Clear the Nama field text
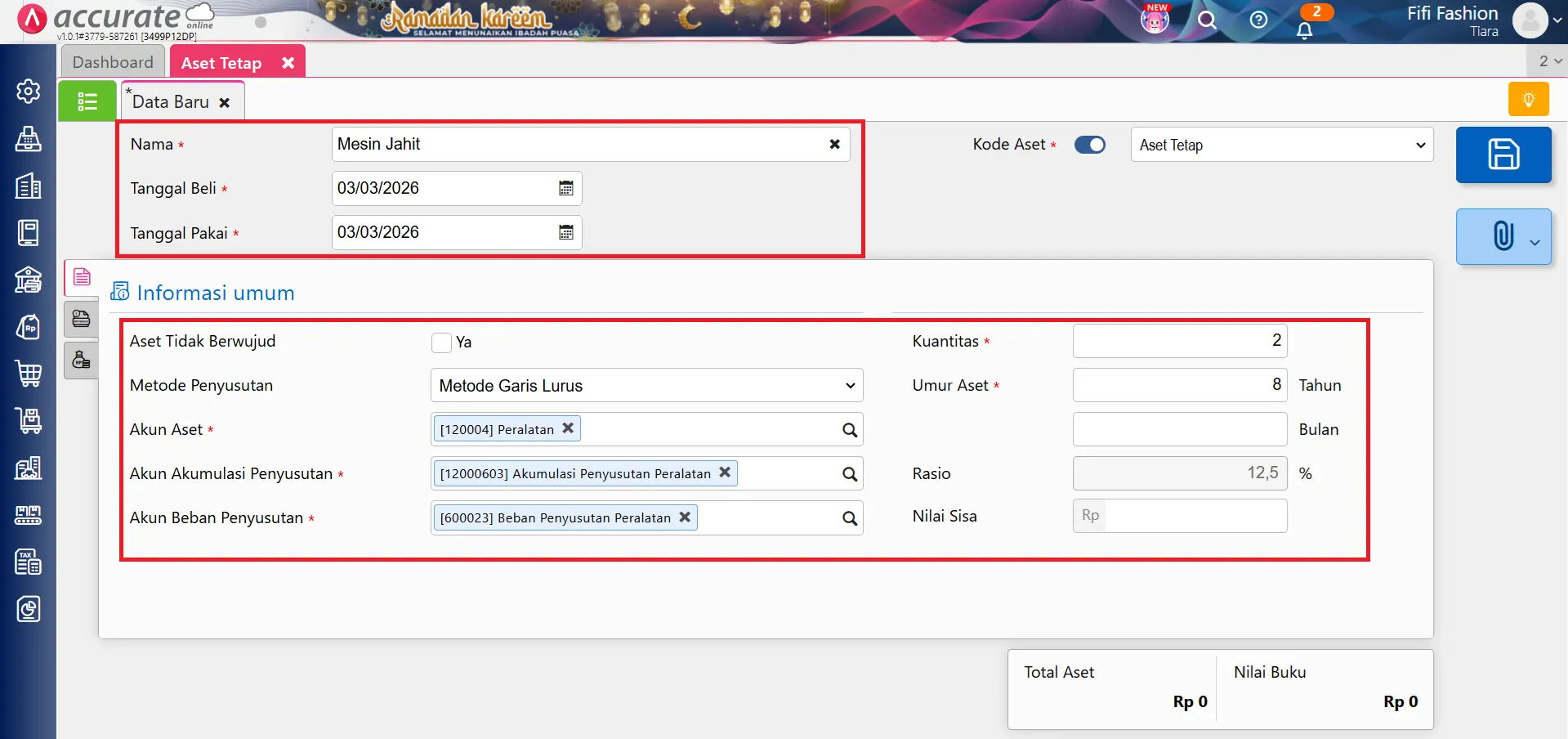 pyautogui.click(x=834, y=145)
